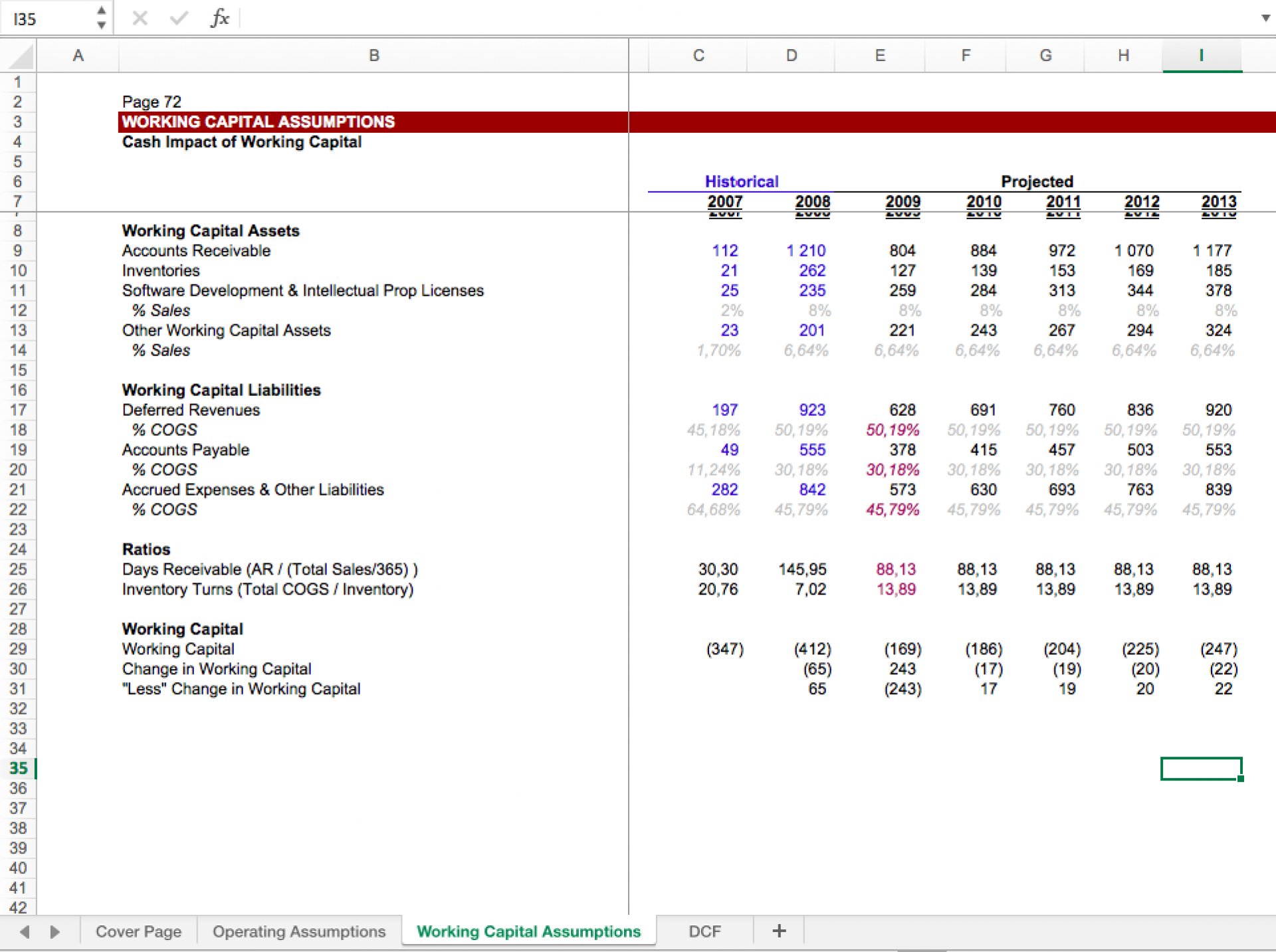Click the 'Ratios' section heading

(x=146, y=549)
